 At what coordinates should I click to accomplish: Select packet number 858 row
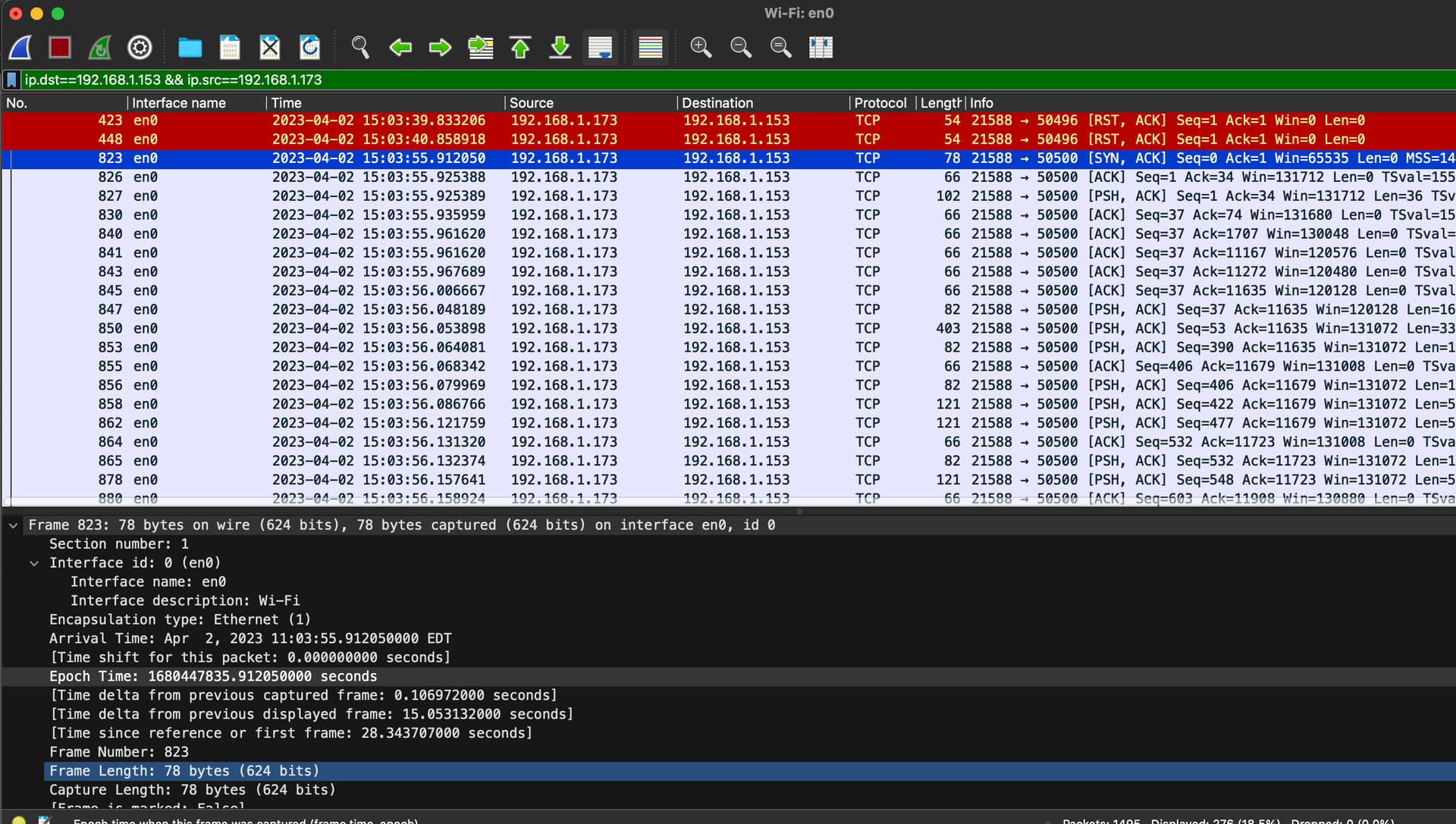tap(728, 405)
